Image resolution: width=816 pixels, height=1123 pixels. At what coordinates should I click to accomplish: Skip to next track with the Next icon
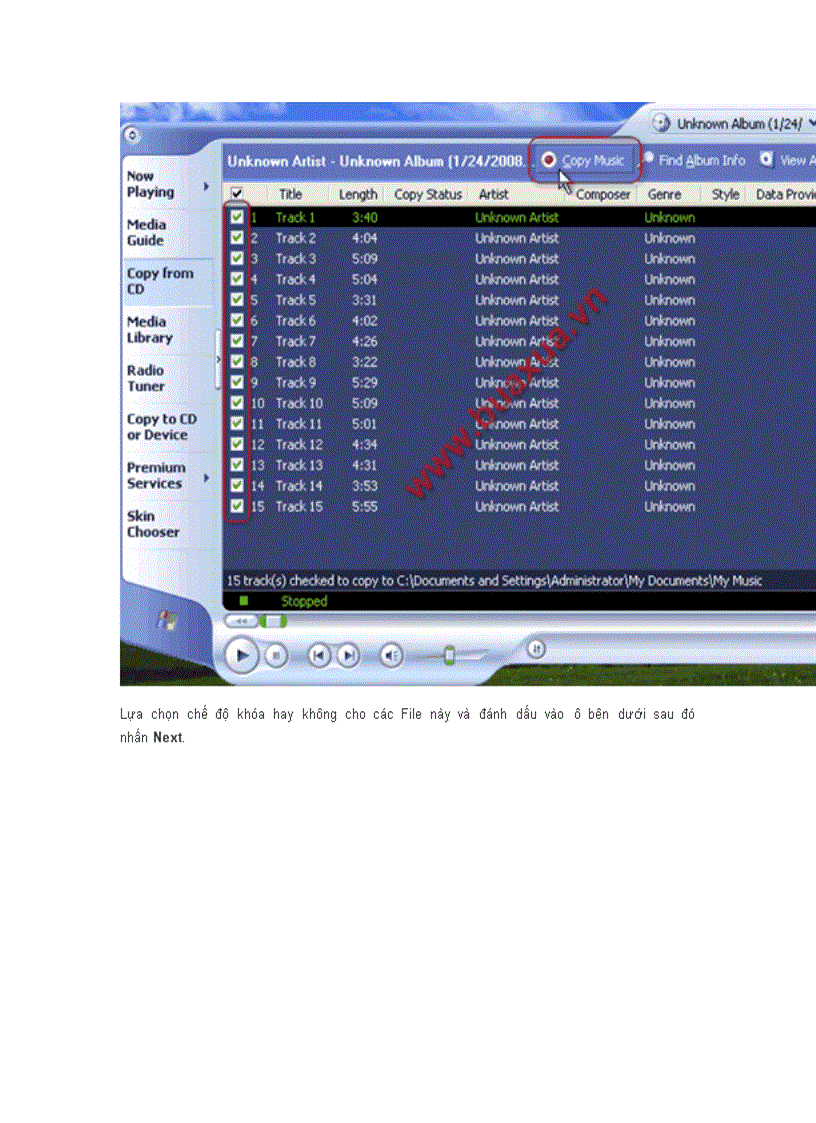click(x=348, y=655)
